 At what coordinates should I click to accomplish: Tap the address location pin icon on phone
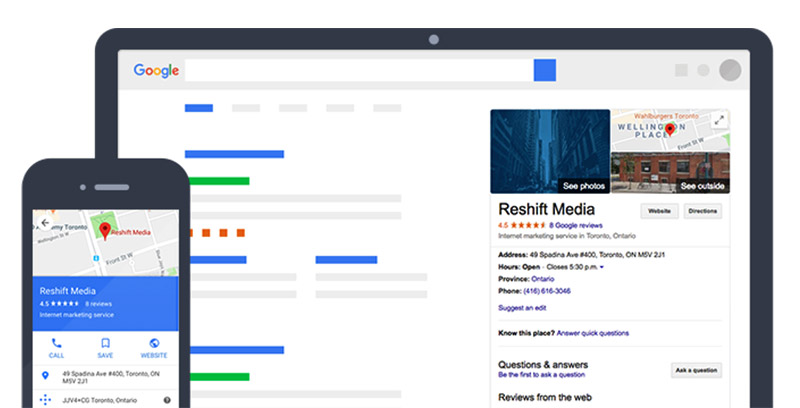[x=45, y=376]
